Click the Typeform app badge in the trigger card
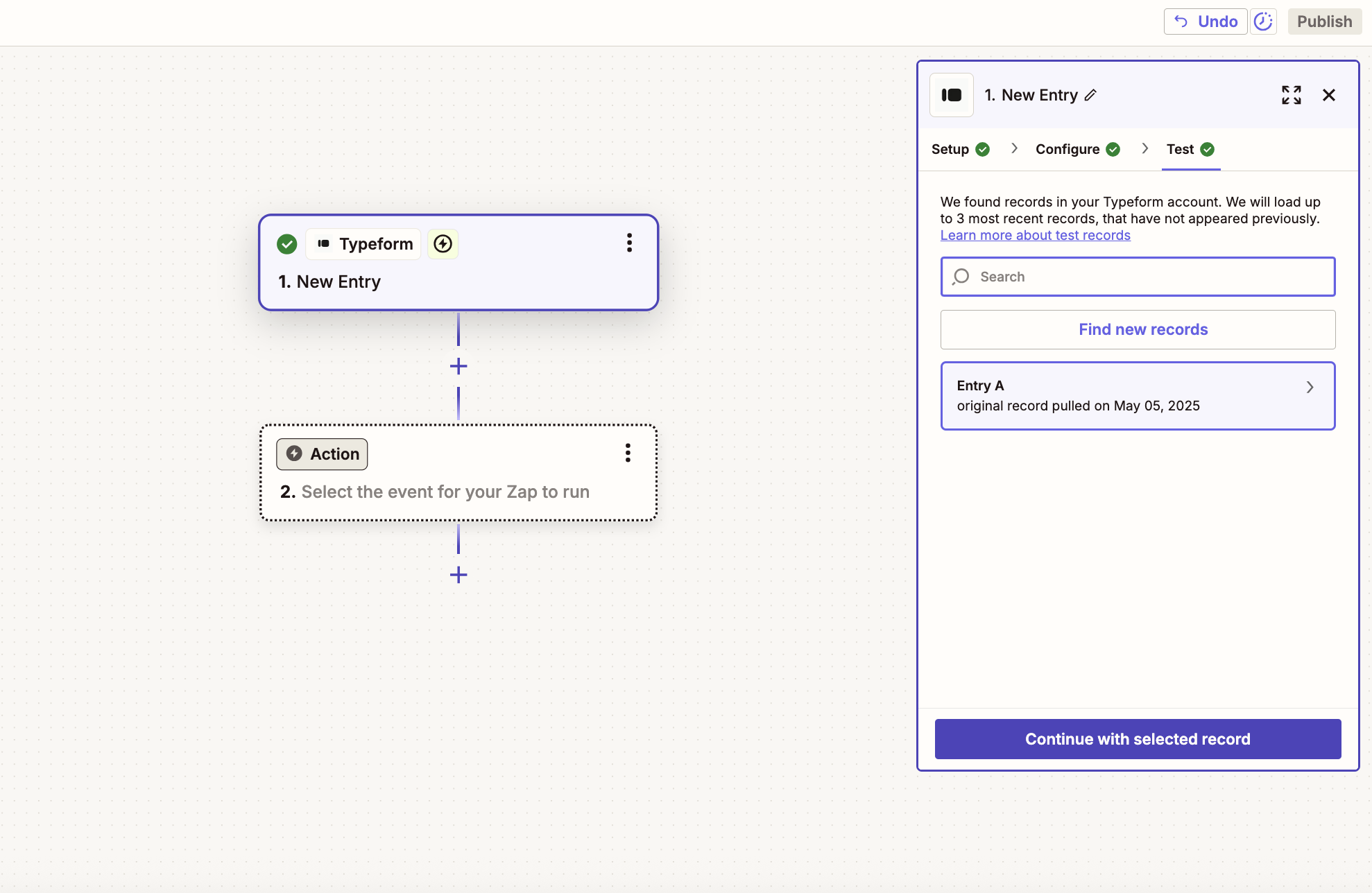Screen dimensions: 1372x893 pyautogui.click(x=363, y=244)
